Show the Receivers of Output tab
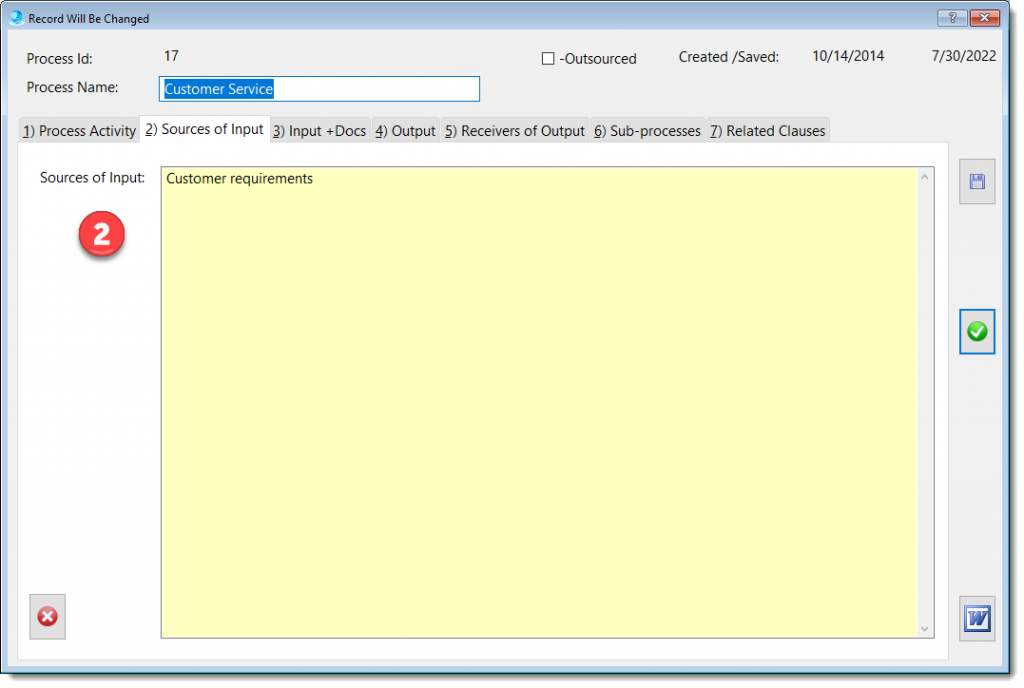The width and height of the screenshot is (1024, 688). pyautogui.click(x=515, y=131)
